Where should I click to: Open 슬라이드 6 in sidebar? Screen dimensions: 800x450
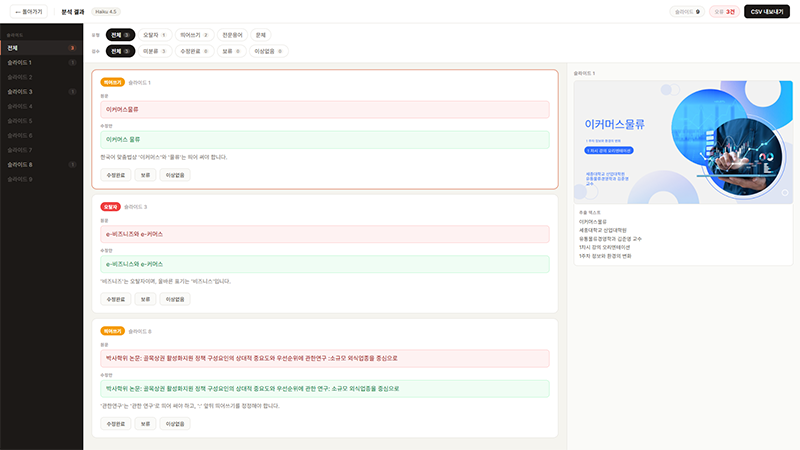(x=41, y=135)
